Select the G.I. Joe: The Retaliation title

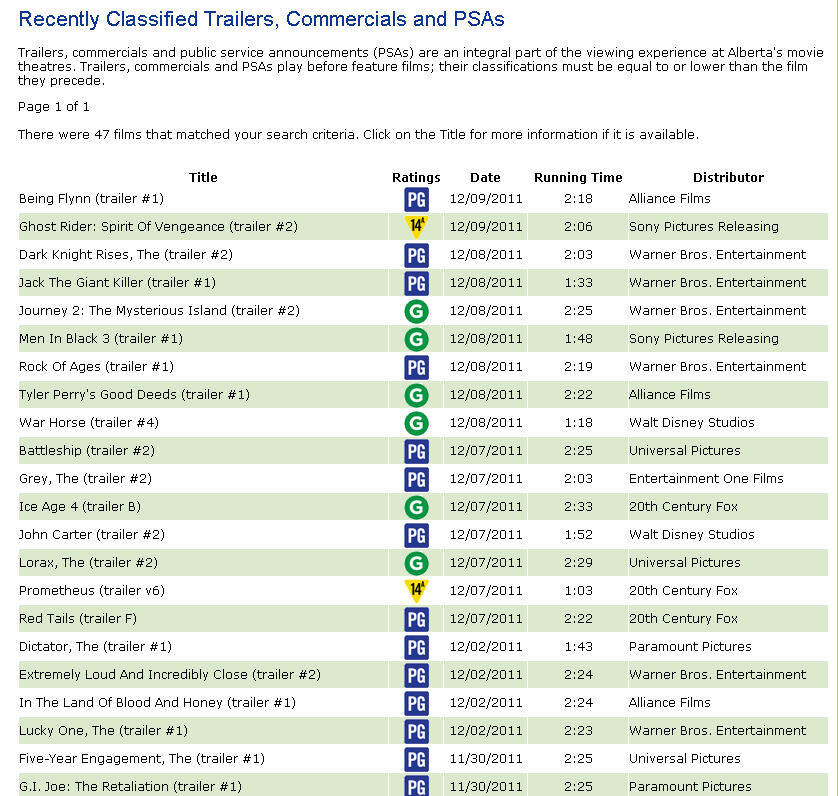tap(130, 786)
